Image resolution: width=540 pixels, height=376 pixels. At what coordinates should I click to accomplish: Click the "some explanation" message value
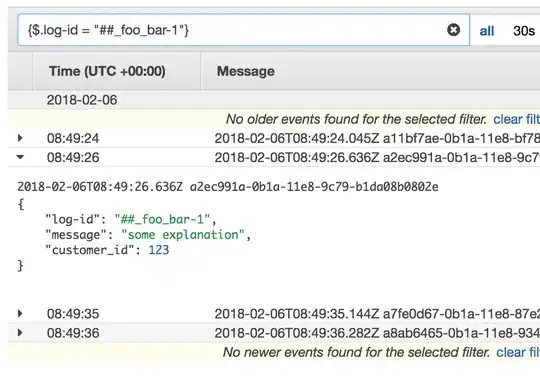(183, 235)
